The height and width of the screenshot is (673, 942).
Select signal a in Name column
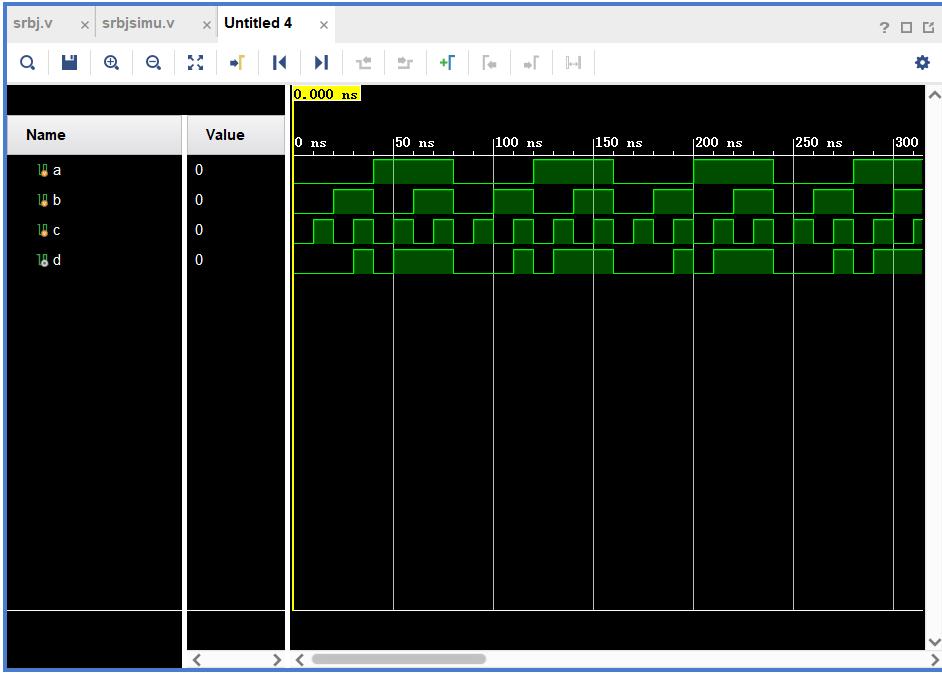(57, 170)
